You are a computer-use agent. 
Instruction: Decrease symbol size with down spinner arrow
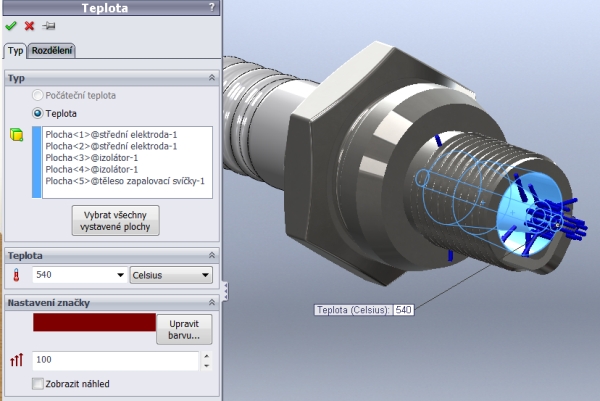coord(207,365)
